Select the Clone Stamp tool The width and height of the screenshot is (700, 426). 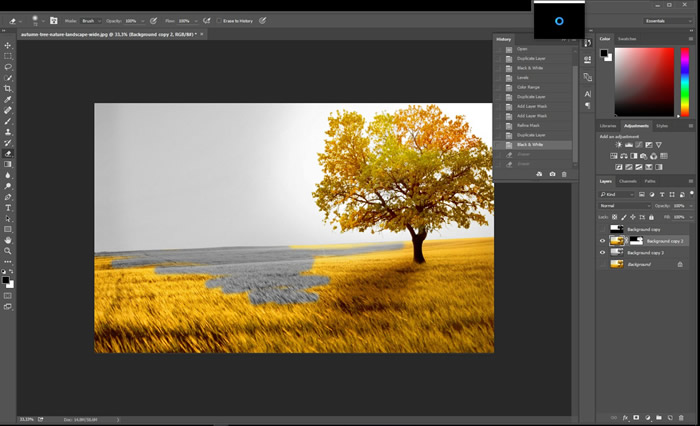(x=8, y=132)
